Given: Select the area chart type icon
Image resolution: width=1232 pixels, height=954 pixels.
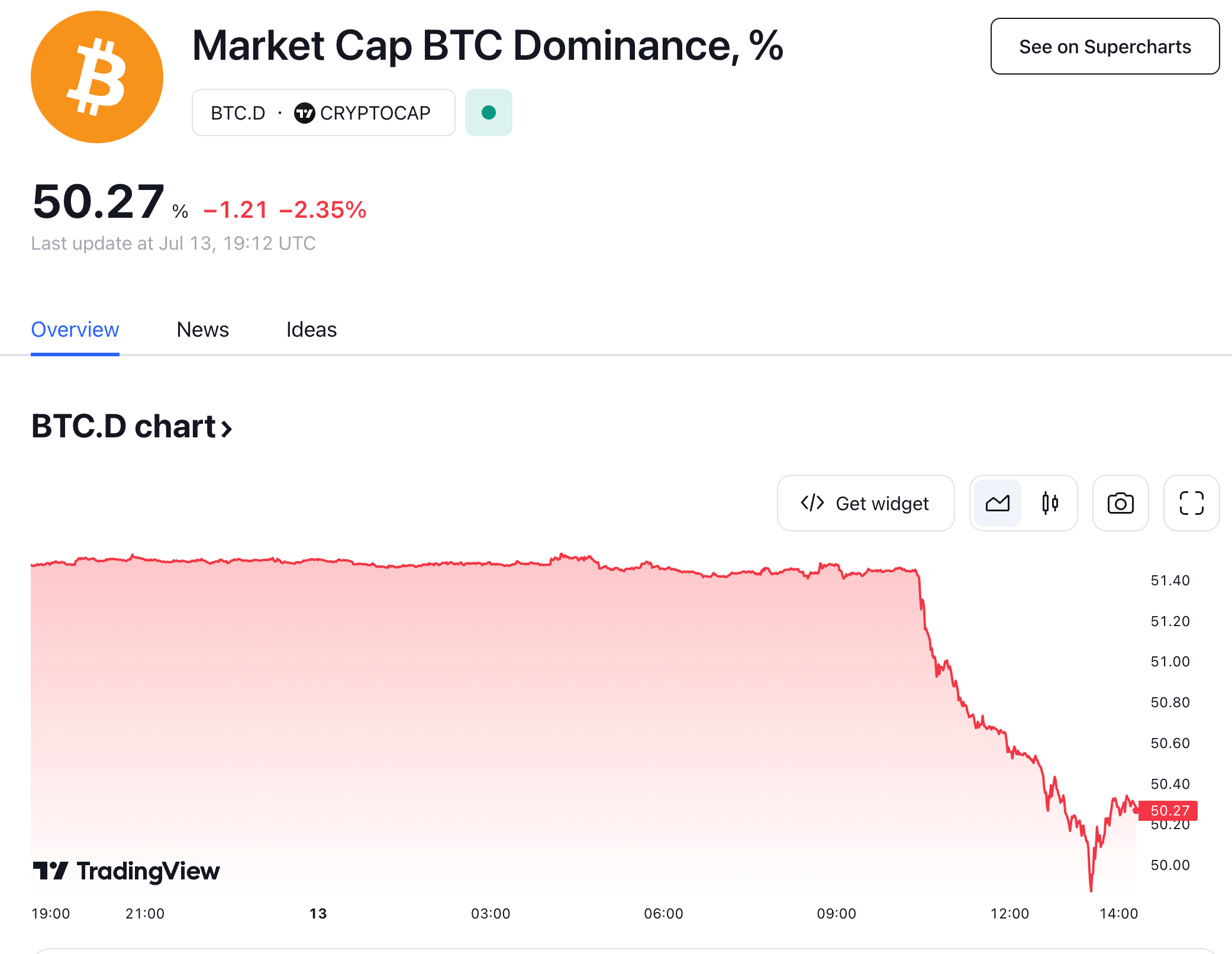Looking at the screenshot, I should (996, 503).
